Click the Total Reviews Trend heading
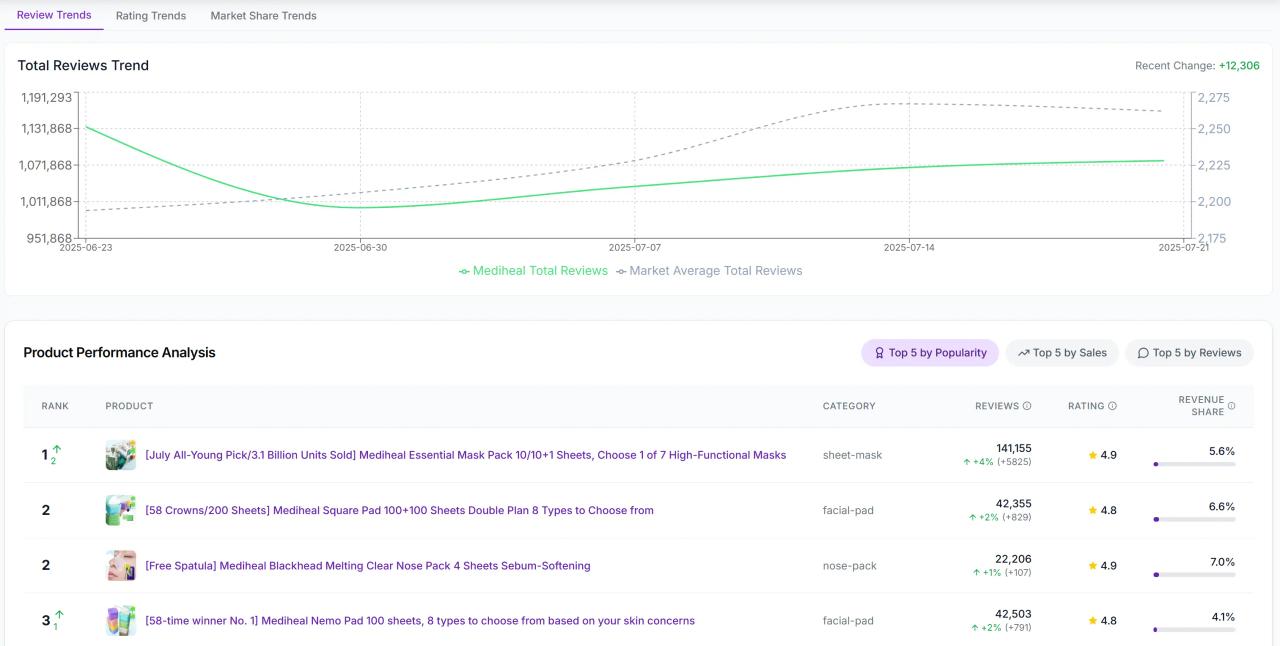The height and width of the screenshot is (646, 1280). [x=83, y=66]
